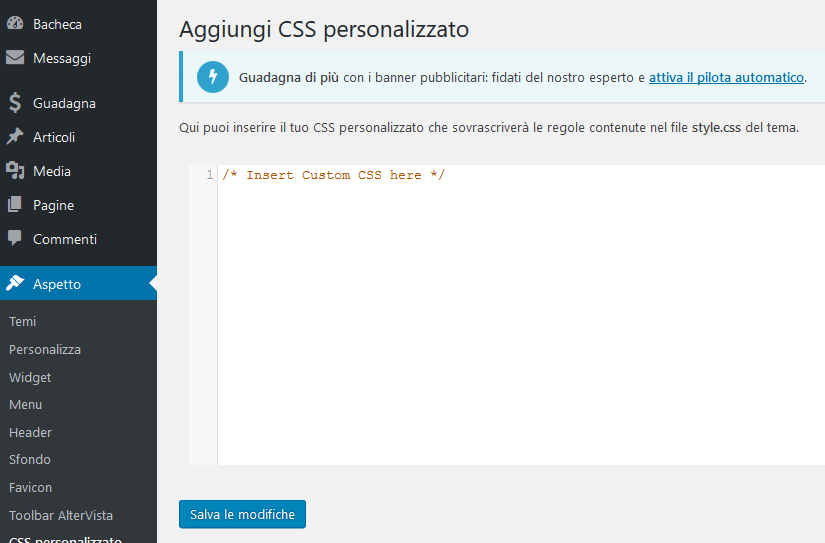This screenshot has height=543, width=825.
Task: Click the Articoli pushpin icon
Action: point(15,137)
